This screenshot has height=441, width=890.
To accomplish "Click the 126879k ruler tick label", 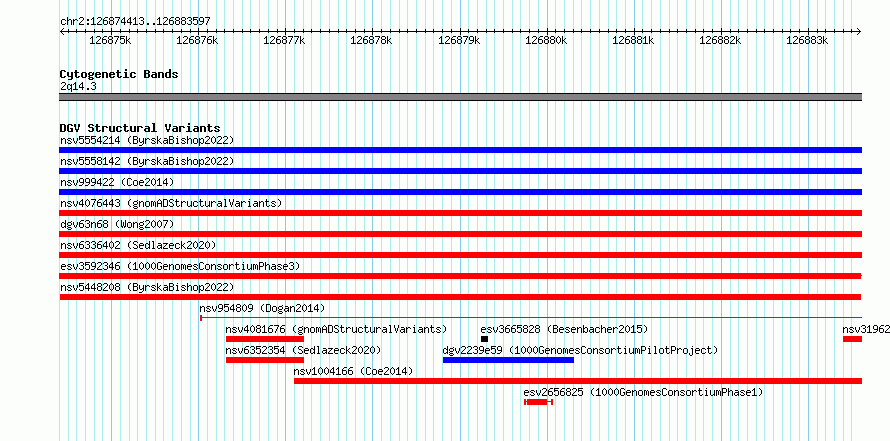I will pos(459,41).
